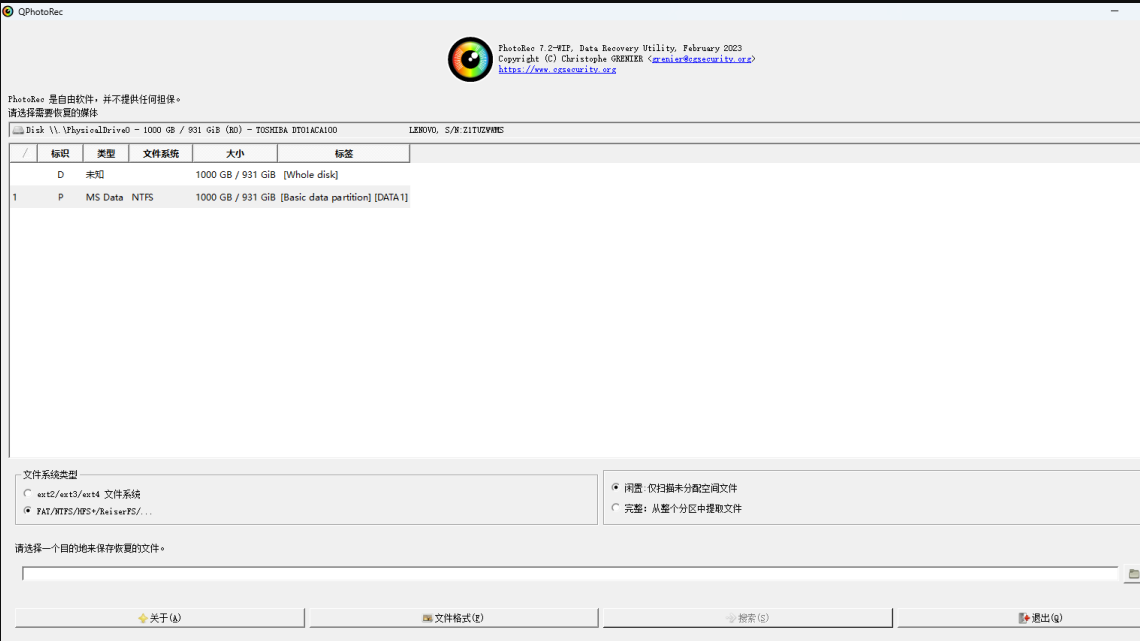Select the FAT/NTFS/HFS+/ReiserFS radio button
This screenshot has height=641, width=1140.
click(x=28, y=511)
